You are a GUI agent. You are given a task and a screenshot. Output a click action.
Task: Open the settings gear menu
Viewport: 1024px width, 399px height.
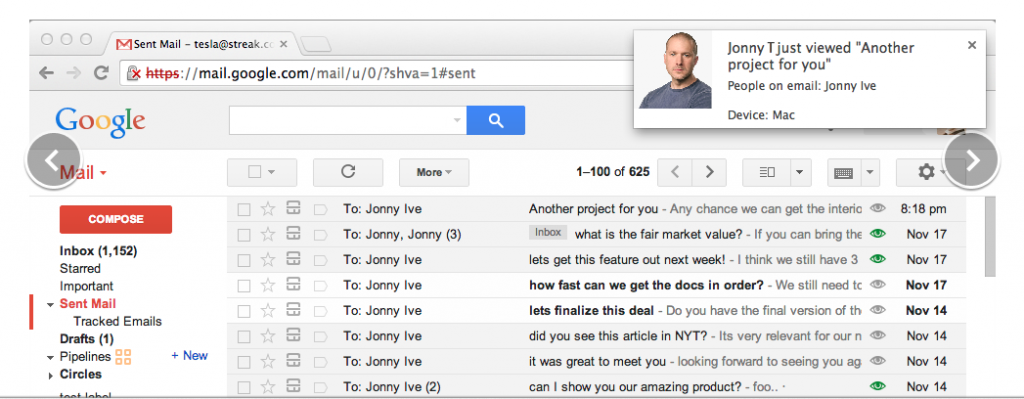coord(926,172)
